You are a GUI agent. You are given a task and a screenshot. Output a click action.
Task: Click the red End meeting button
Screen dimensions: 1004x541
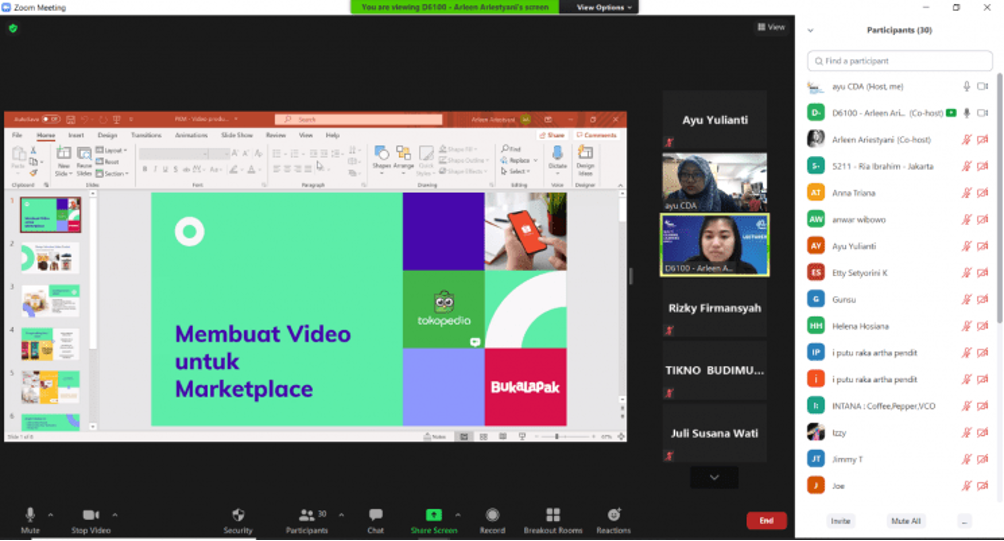(x=766, y=521)
